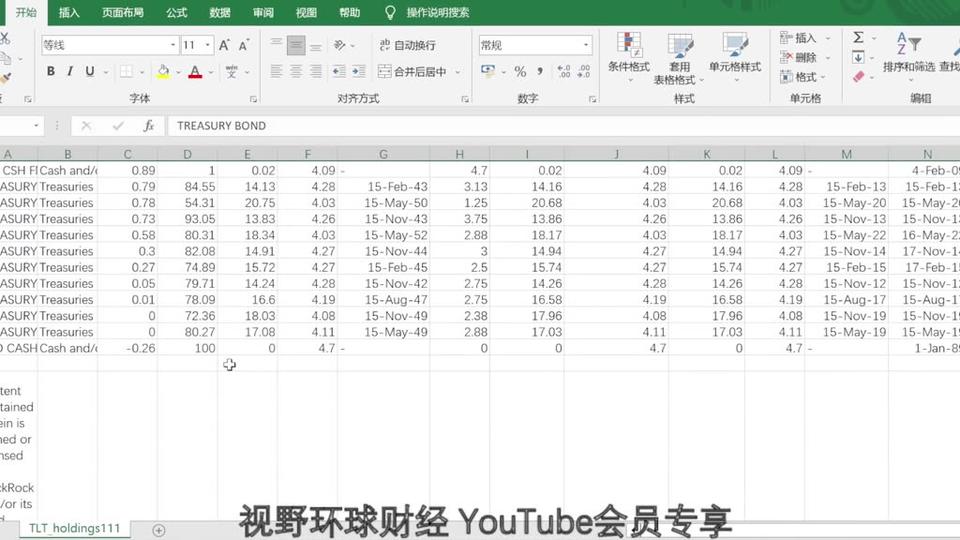Open the 数据 ribbon tab
The width and height of the screenshot is (960, 540).
click(x=220, y=13)
